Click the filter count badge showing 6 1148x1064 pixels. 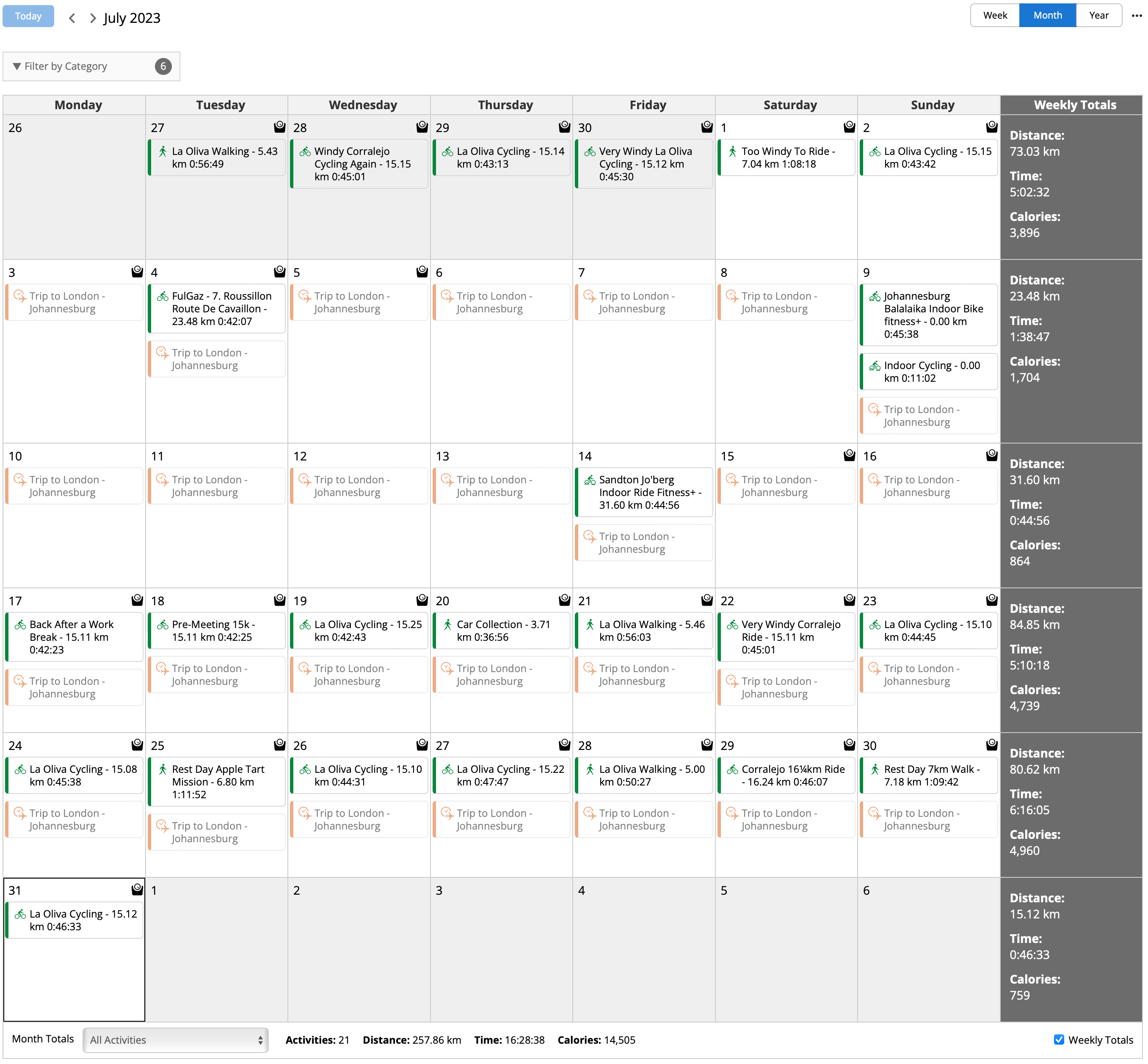163,66
